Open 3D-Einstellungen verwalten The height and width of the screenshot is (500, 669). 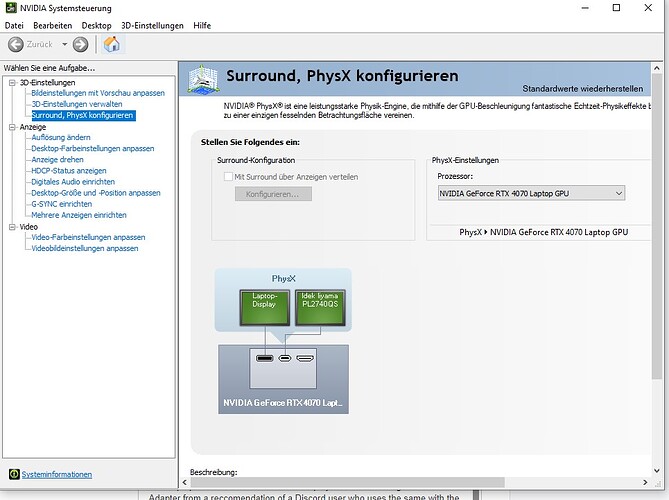(x=77, y=104)
